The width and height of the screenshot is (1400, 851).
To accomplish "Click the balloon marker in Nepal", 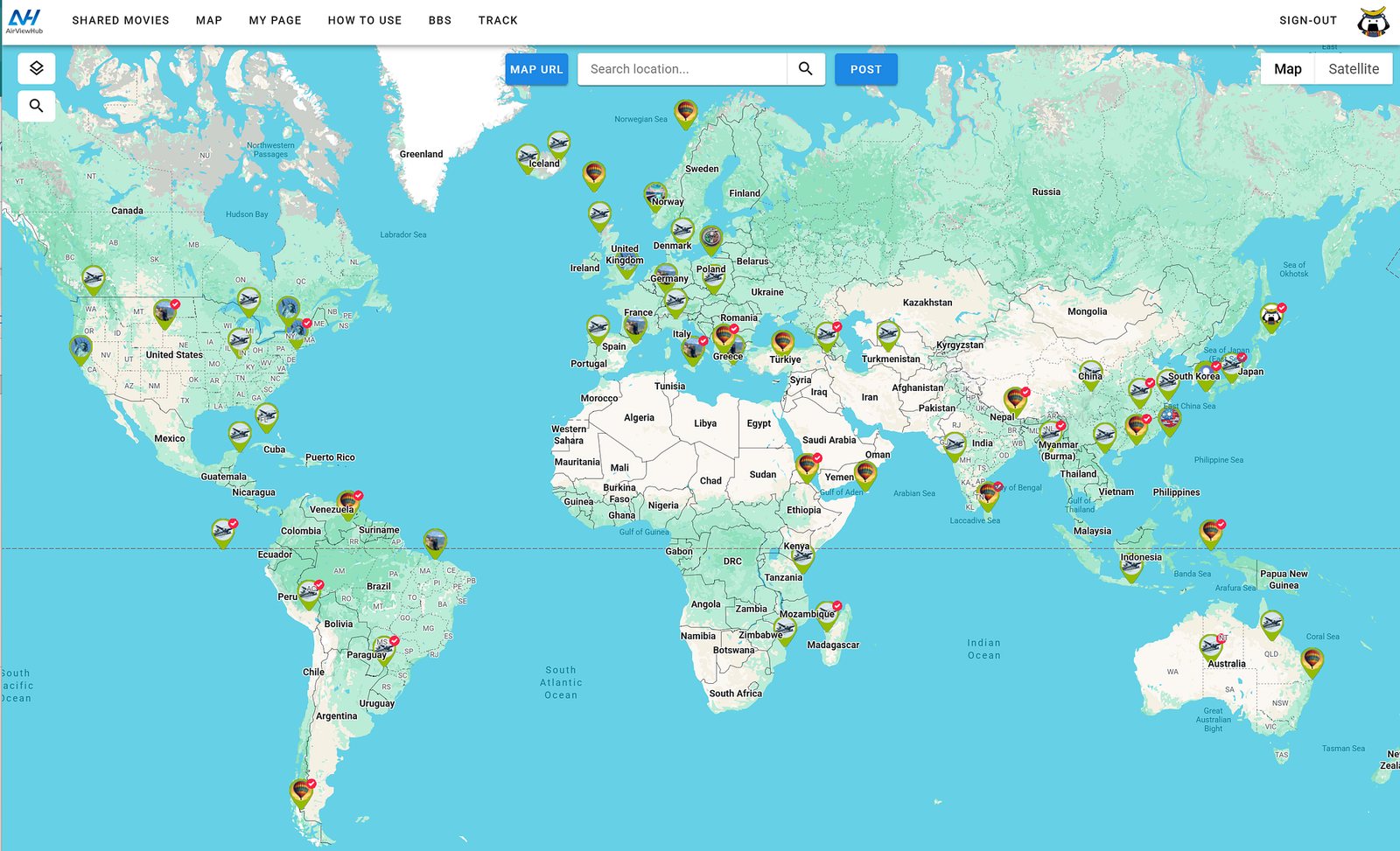I will point(1015,402).
